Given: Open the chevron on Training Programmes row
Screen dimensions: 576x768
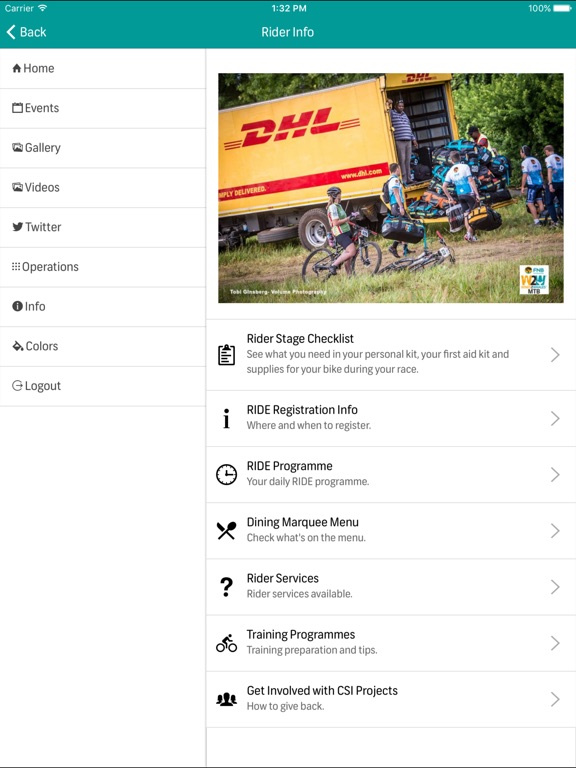Looking at the screenshot, I should (555, 643).
